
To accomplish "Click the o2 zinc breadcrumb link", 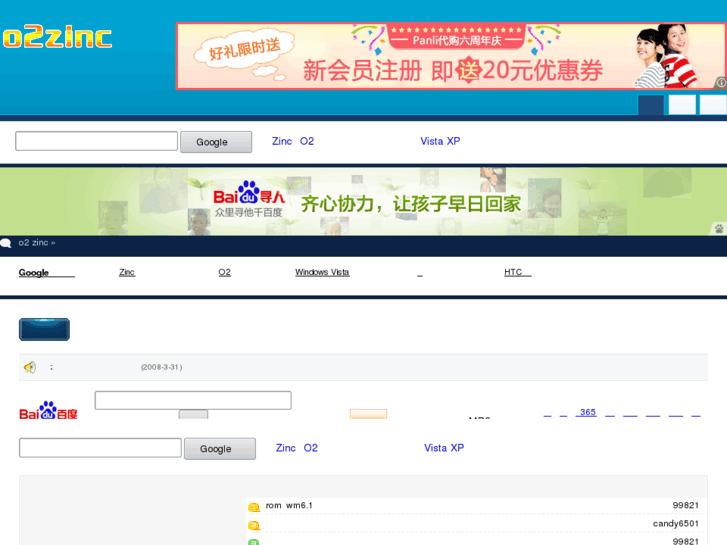I will point(33,243).
